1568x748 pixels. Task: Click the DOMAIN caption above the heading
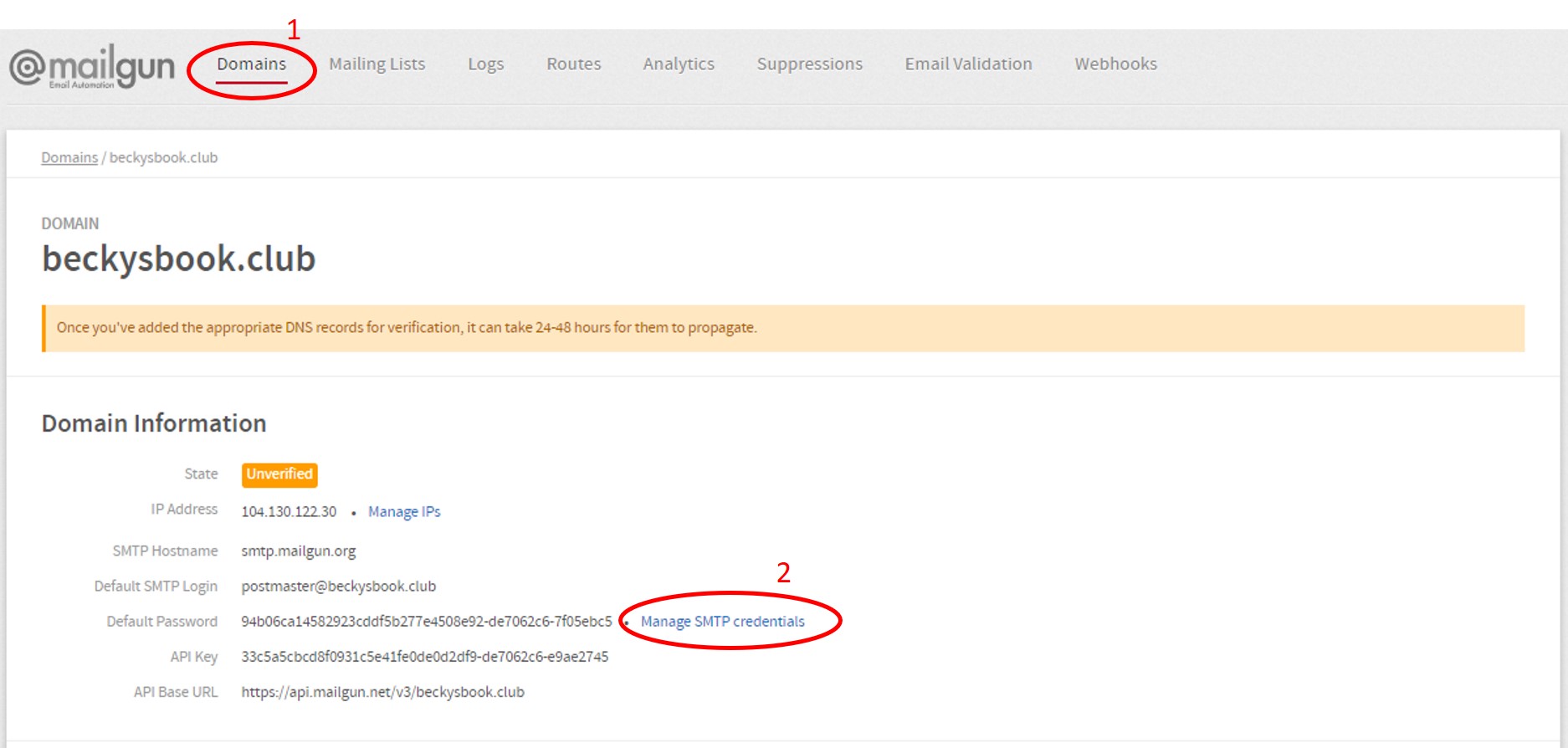[x=70, y=223]
